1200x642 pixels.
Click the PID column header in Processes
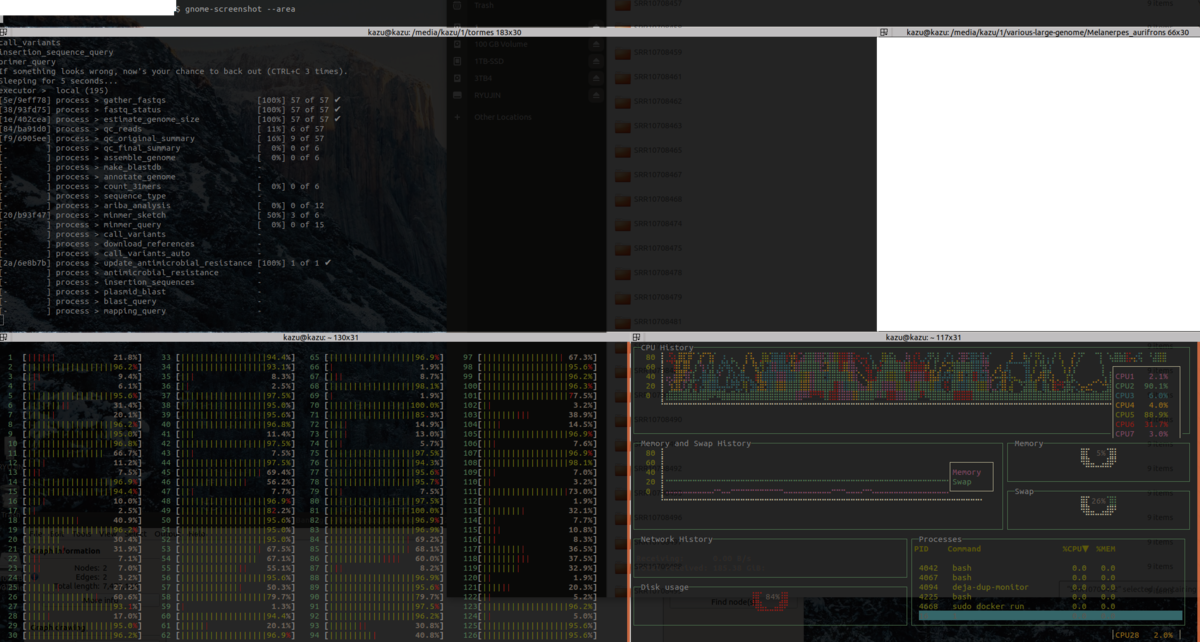click(922, 549)
